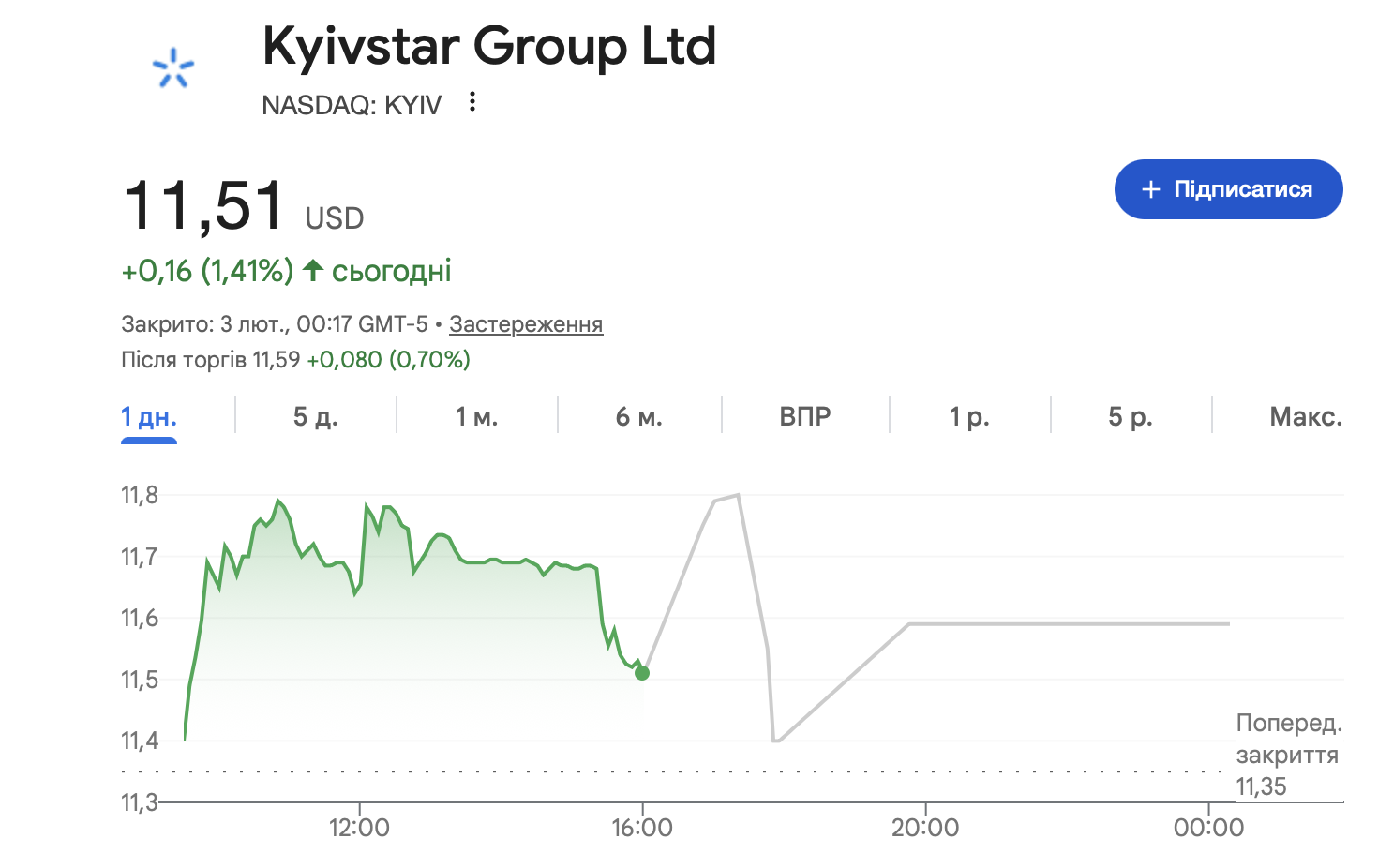Select the Макс. range tab
Viewport: 1378px width, 868px height.
1305,417
